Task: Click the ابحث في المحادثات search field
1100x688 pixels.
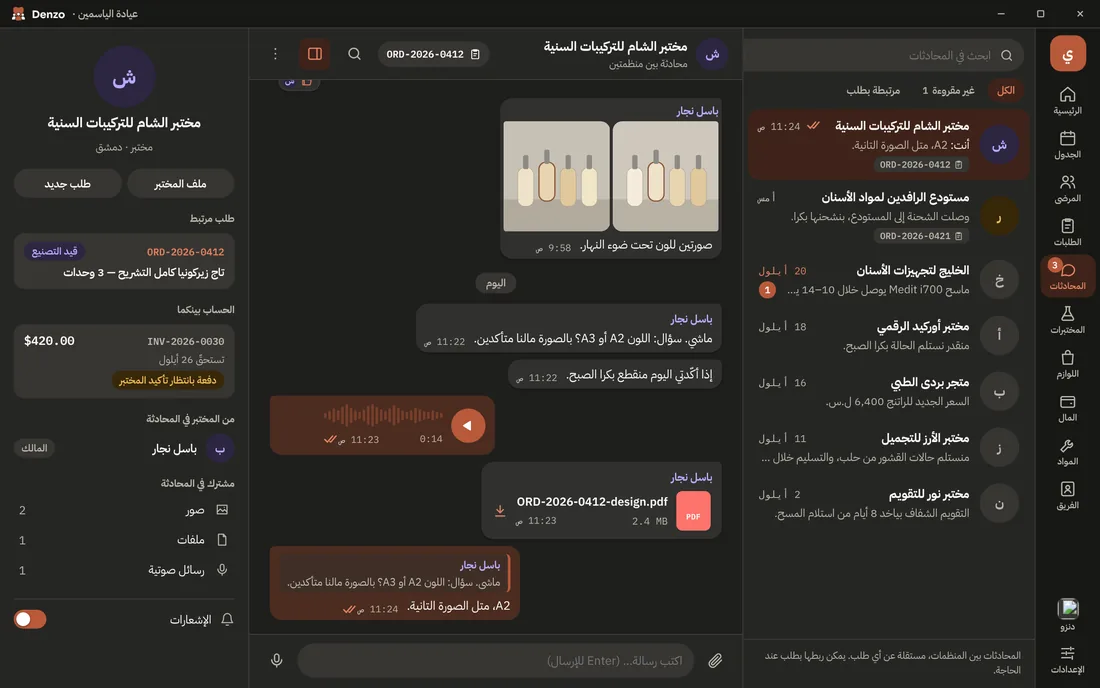Action: coord(884,55)
